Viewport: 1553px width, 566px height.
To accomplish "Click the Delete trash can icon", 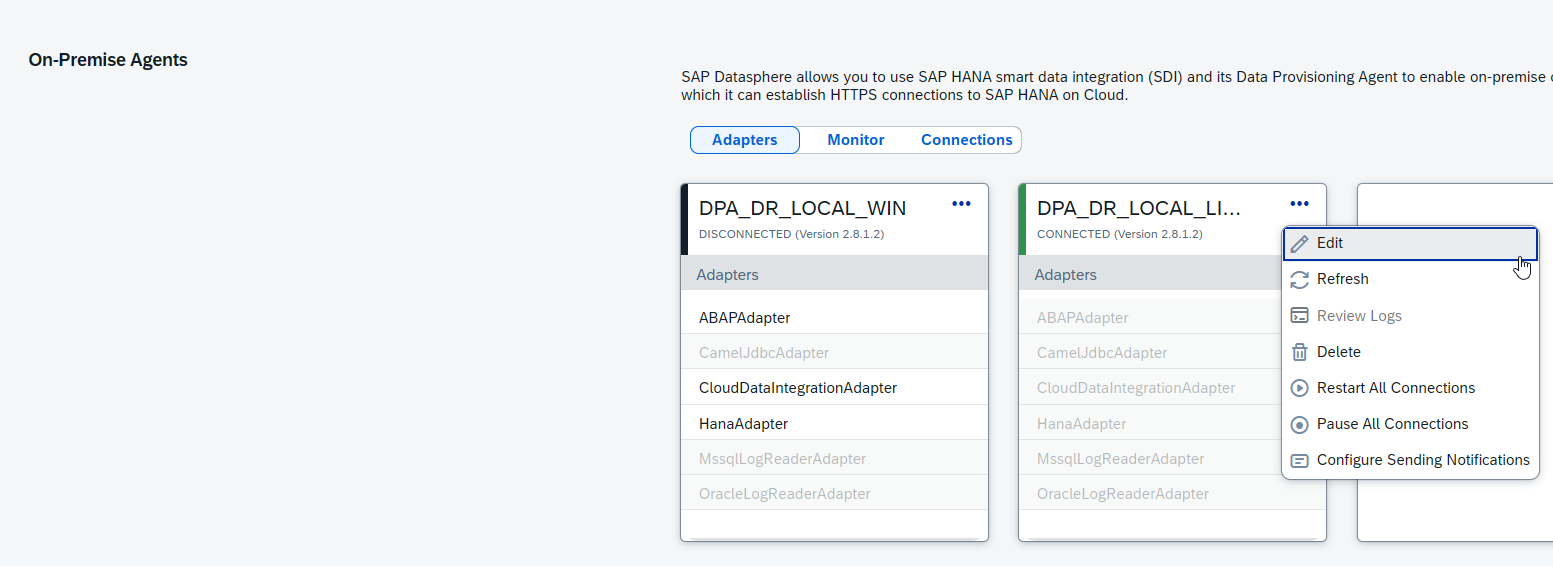I will click(x=1299, y=352).
